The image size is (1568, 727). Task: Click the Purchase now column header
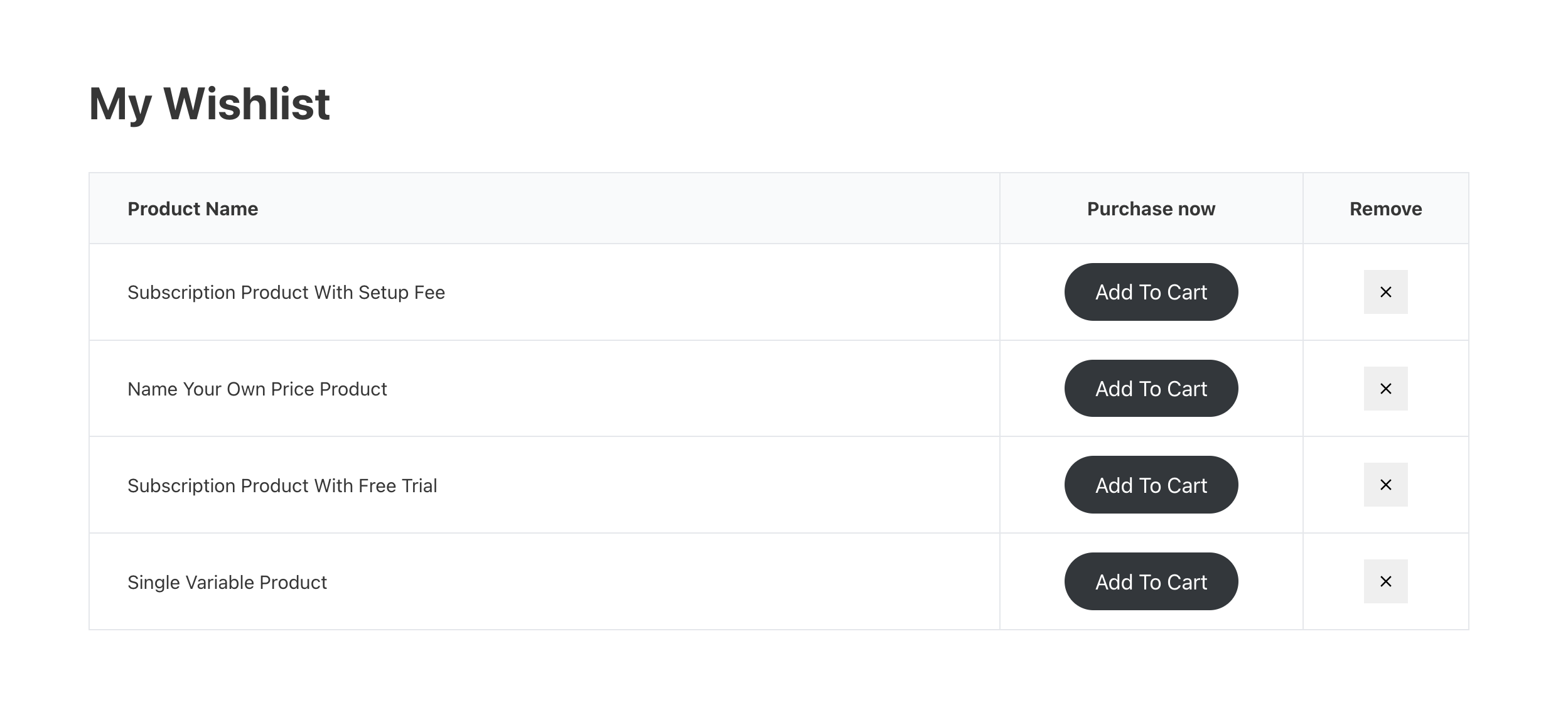(1151, 209)
